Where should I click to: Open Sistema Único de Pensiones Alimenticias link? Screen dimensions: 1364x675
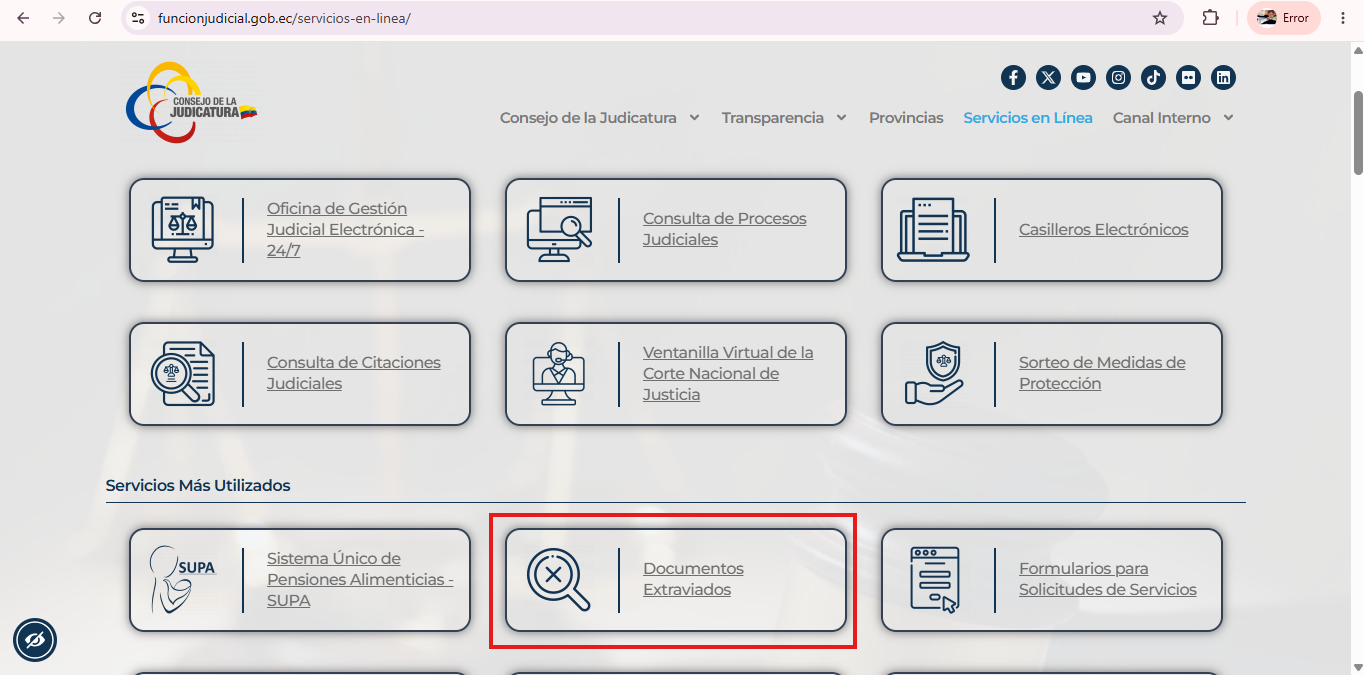tap(360, 580)
